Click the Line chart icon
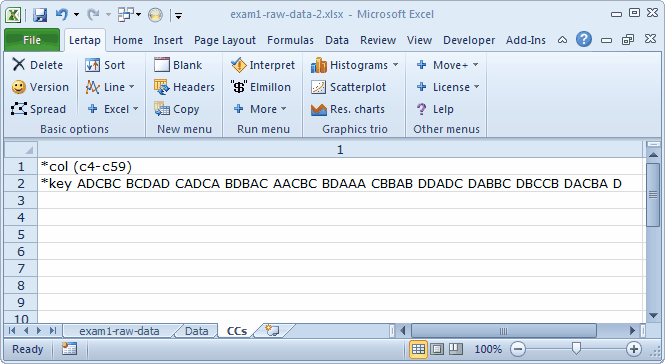Screen dimensions: 665x364 click(x=92, y=87)
